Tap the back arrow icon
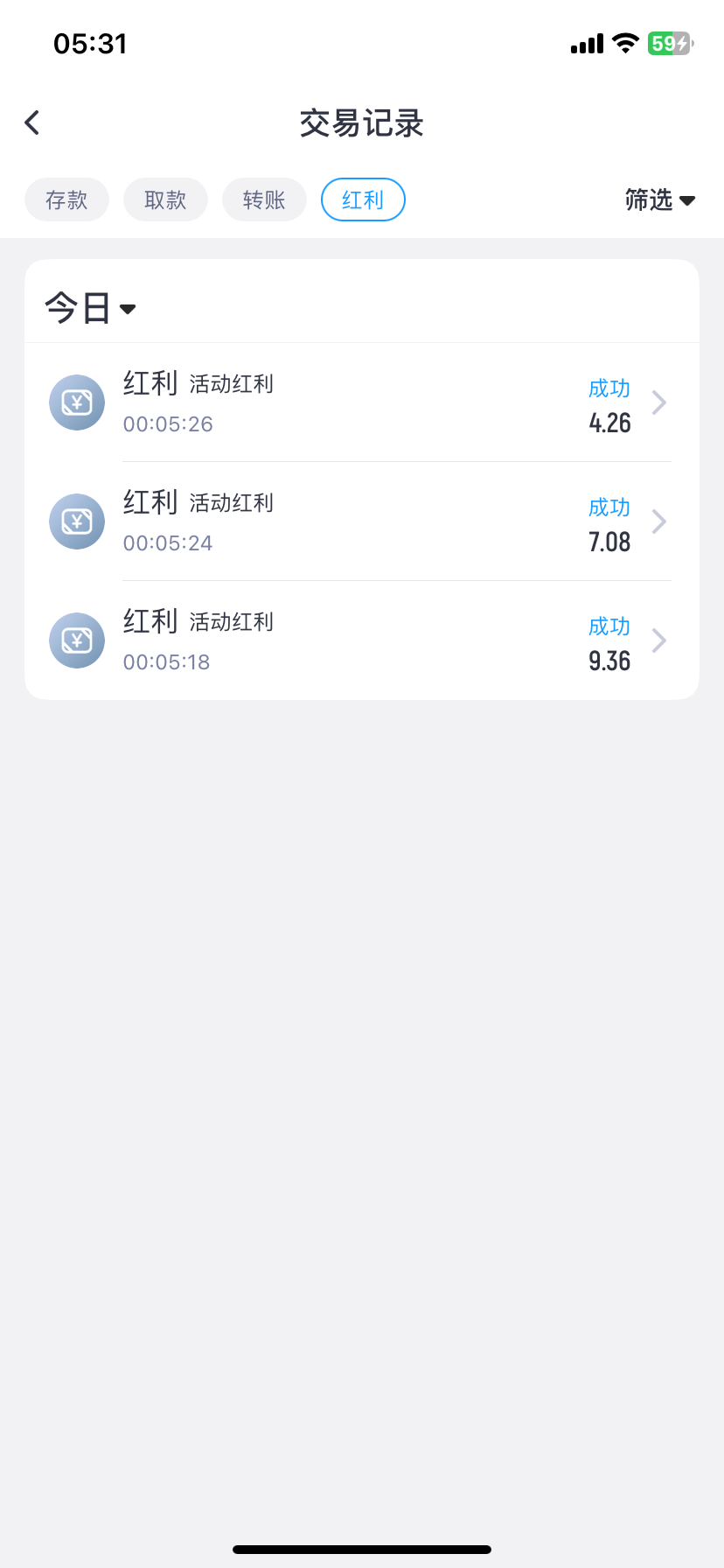Viewport: 724px width, 1568px height. point(33,122)
